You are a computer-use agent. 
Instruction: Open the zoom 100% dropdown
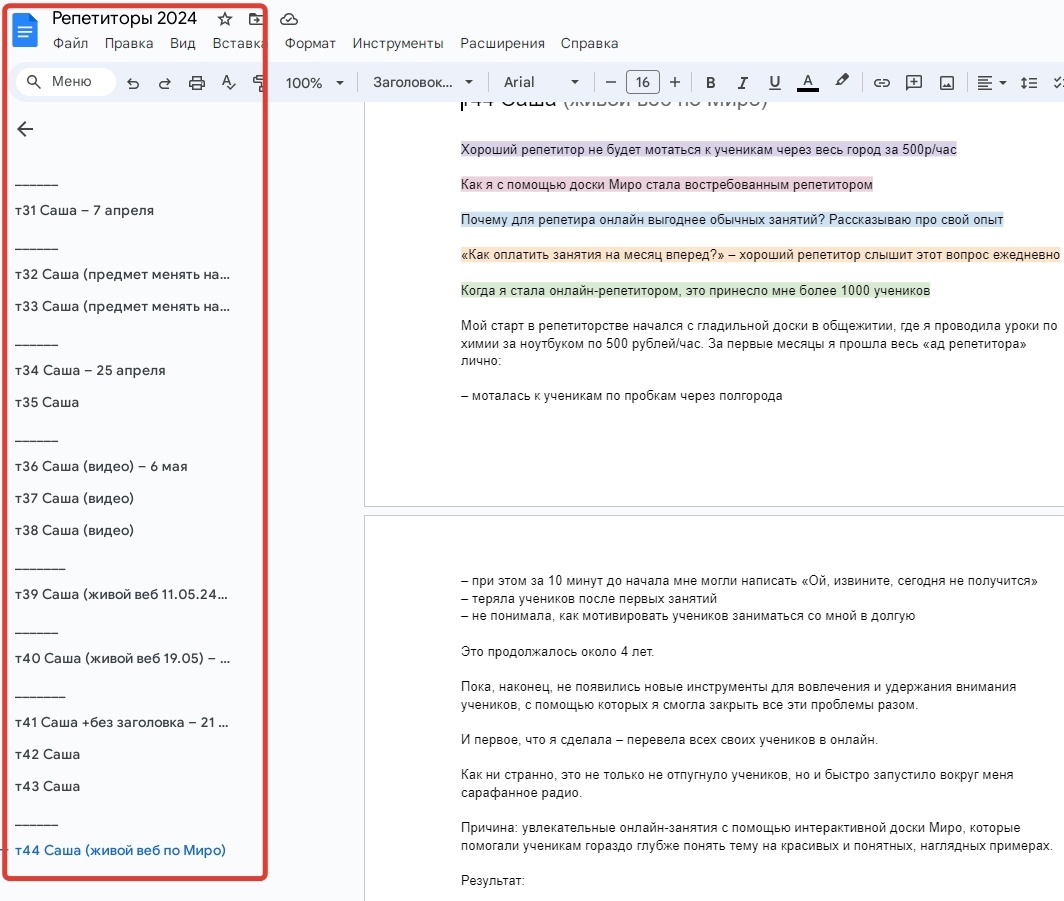coord(314,83)
